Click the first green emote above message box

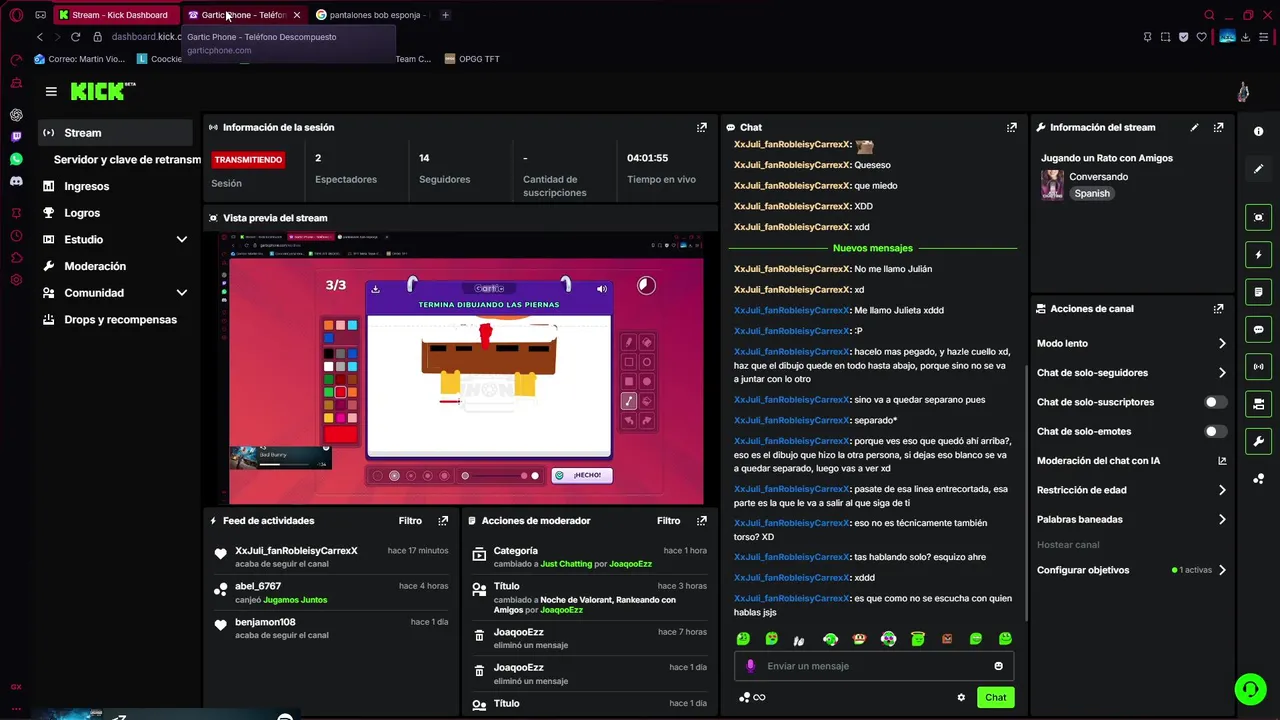point(743,639)
